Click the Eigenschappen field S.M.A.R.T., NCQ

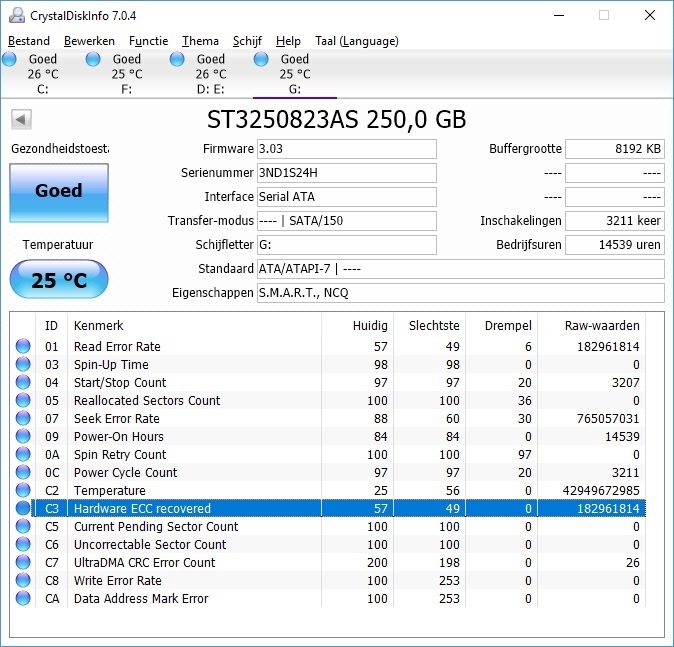461,293
